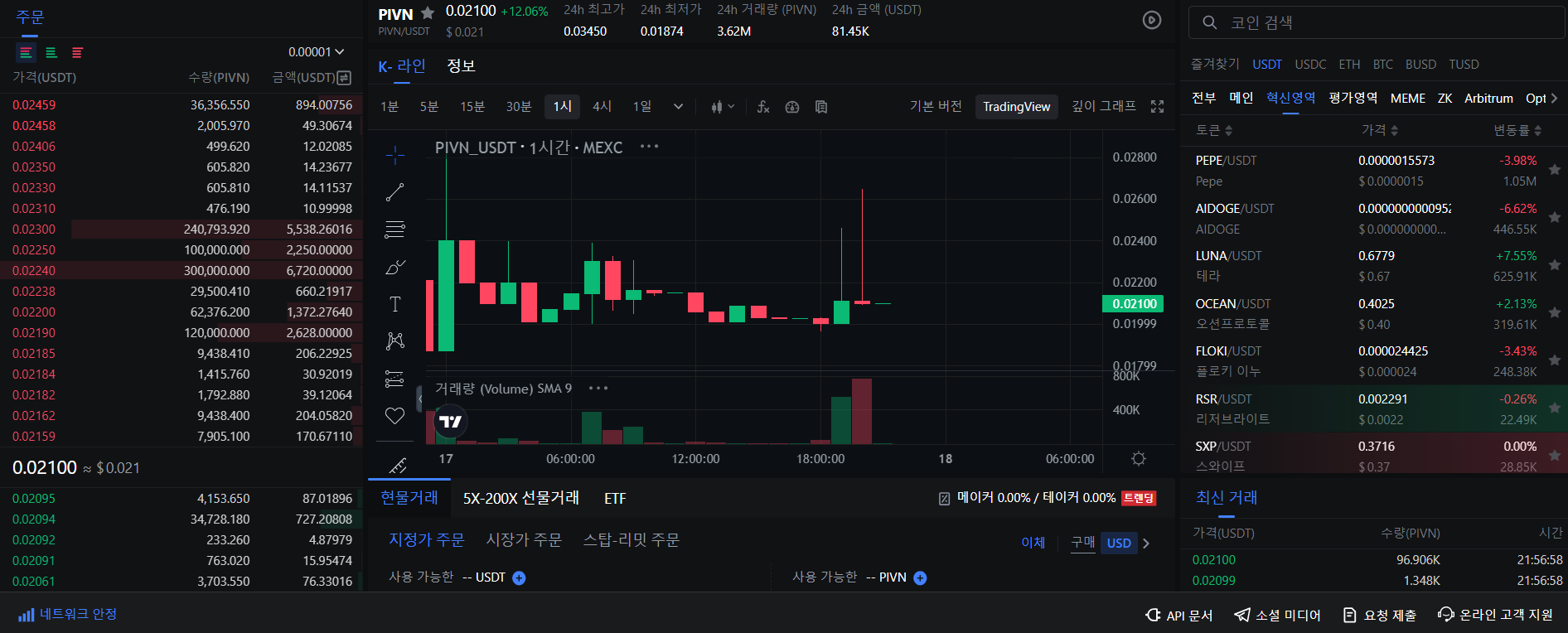Select the crosshair cursor tool
The width and height of the screenshot is (1568, 633).
pos(395,155)
